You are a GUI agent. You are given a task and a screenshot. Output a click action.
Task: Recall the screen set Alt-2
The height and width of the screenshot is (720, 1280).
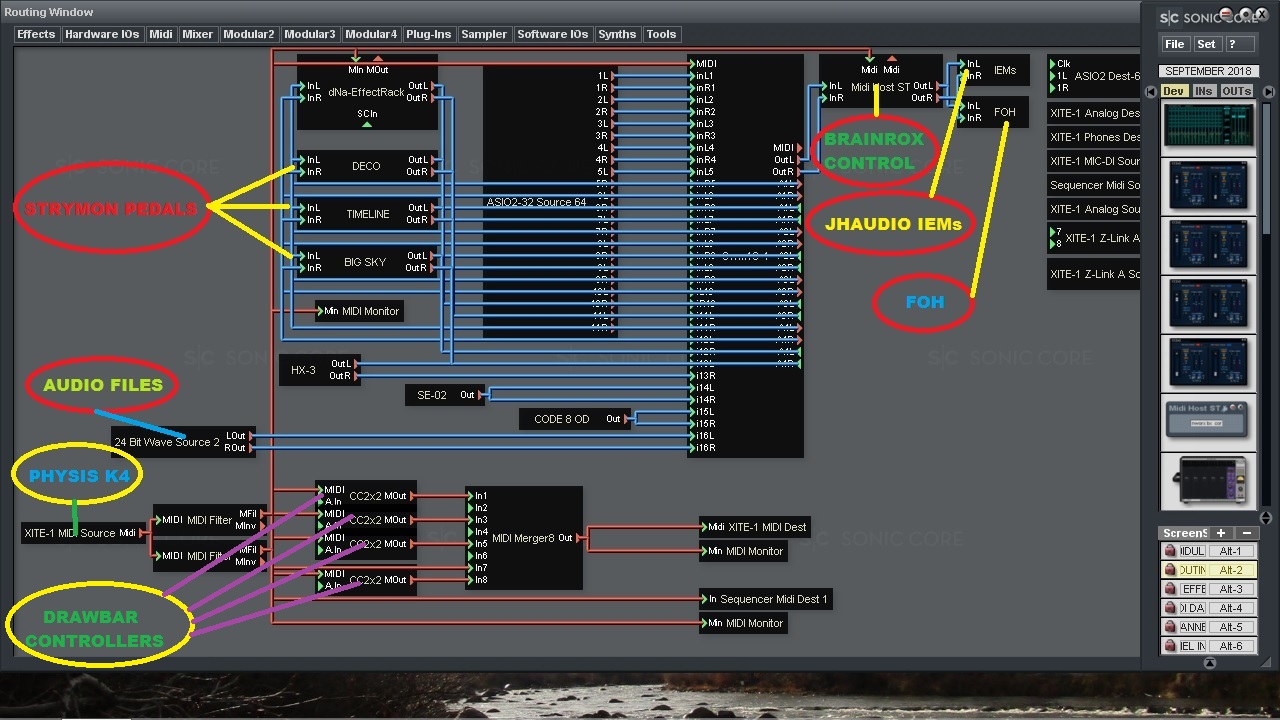(1230, 570)
